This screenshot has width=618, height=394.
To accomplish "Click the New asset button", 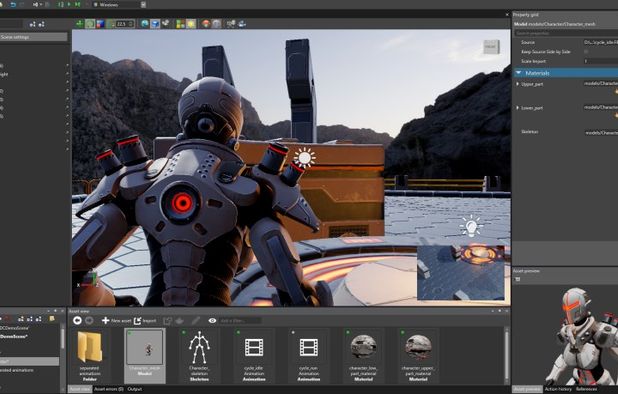I will pyautogui.click(x=117, y=321).
